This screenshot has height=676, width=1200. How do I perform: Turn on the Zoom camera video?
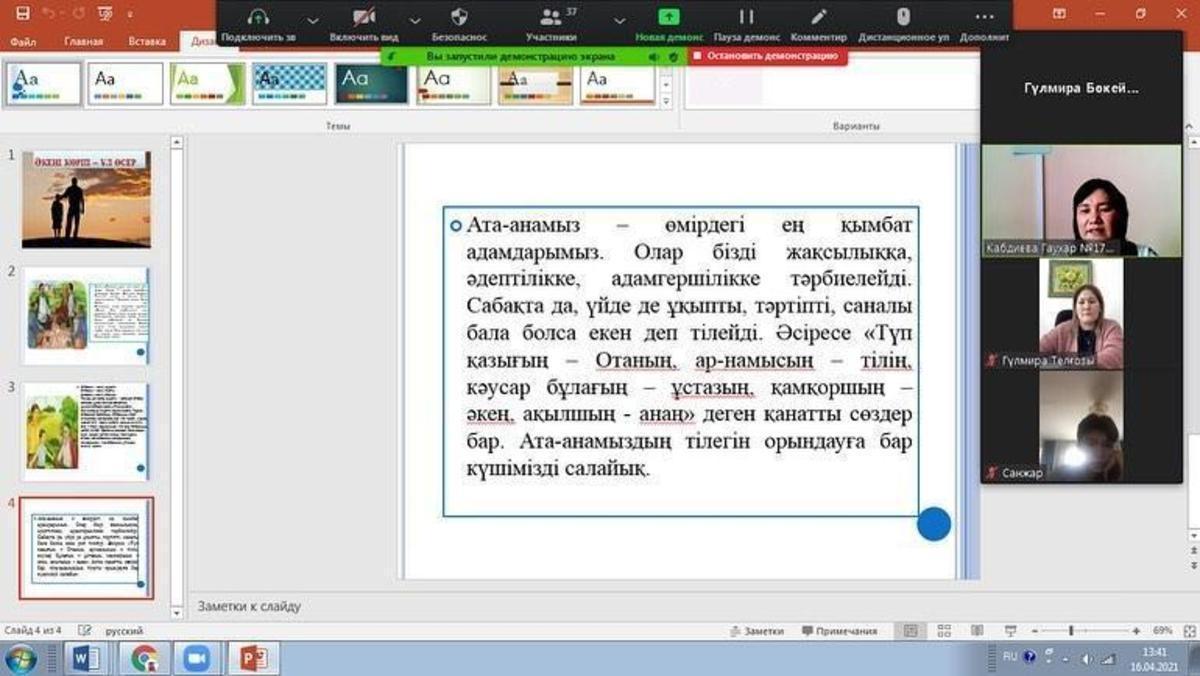tap(364, 18)
